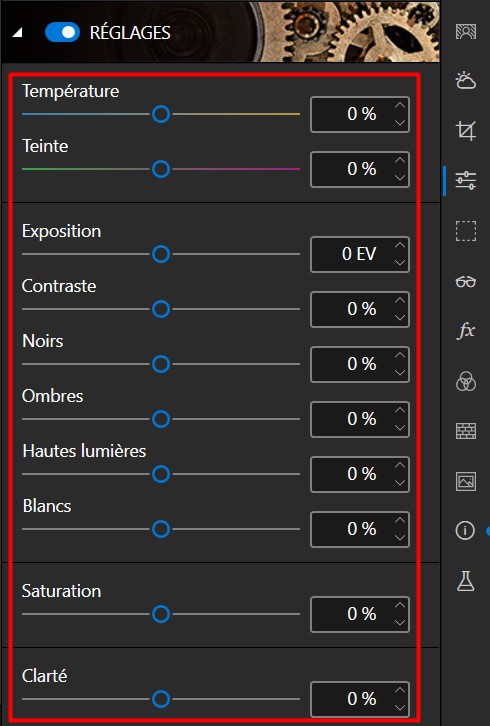Open the picture frame icon
Image resolution: width=490 pixels, height=726 pixels.
(465, 481)
